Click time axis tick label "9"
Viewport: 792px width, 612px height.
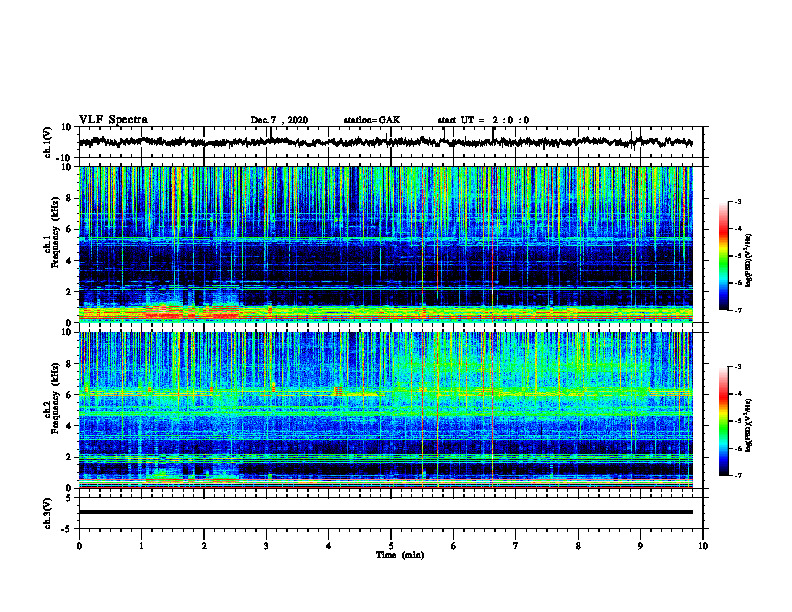(x=641, y=546)
